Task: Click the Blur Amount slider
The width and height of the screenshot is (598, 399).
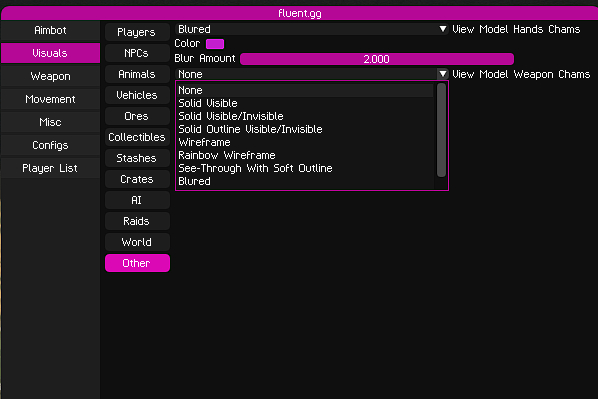Action: (377, 59)
